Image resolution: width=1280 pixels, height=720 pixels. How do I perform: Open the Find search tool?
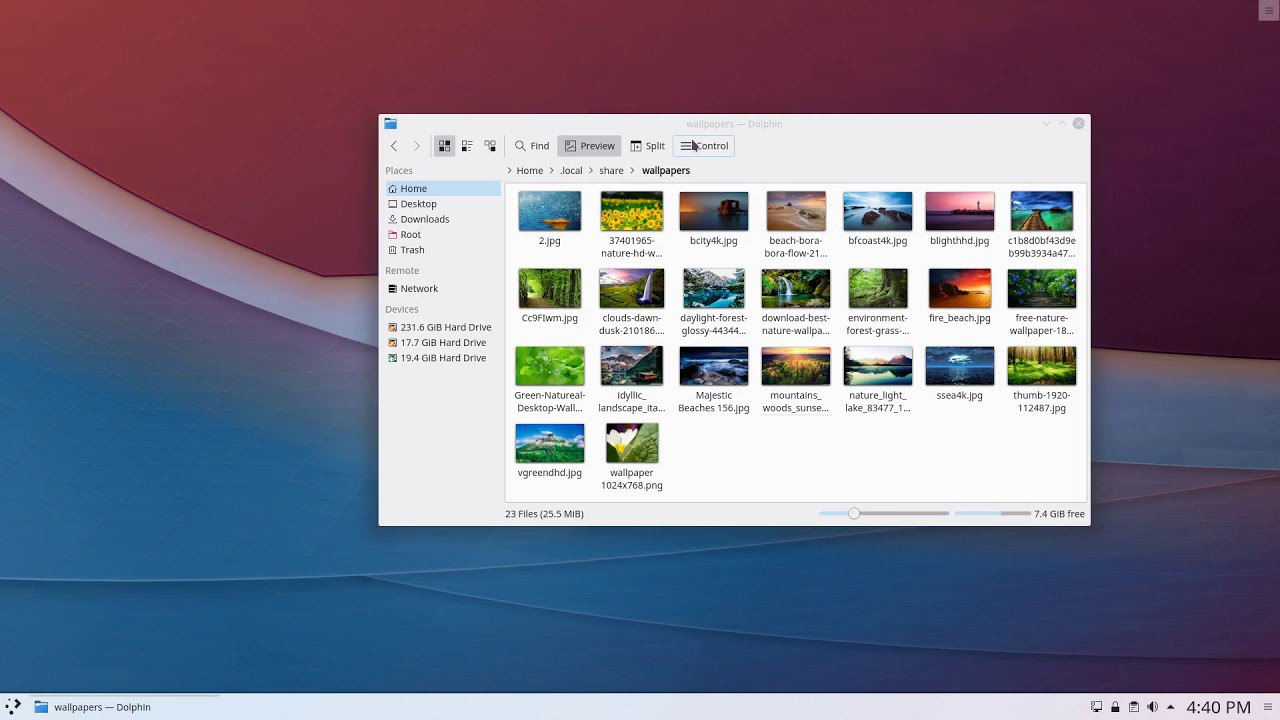[532, 146]
